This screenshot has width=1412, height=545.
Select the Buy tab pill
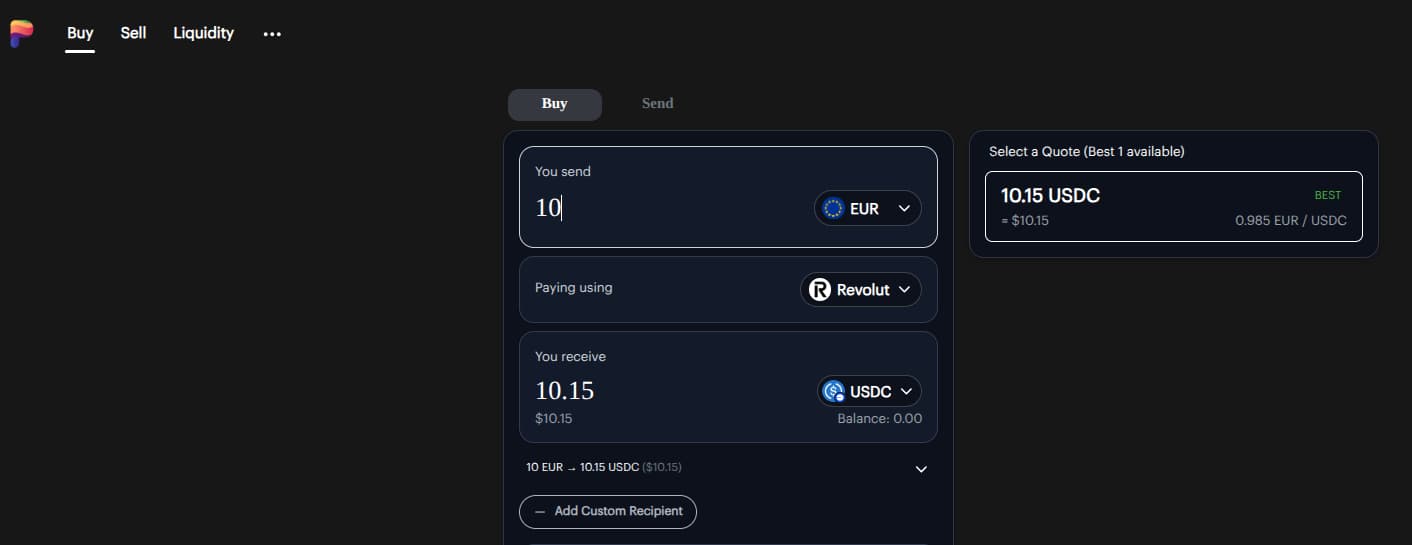(554, 104)
